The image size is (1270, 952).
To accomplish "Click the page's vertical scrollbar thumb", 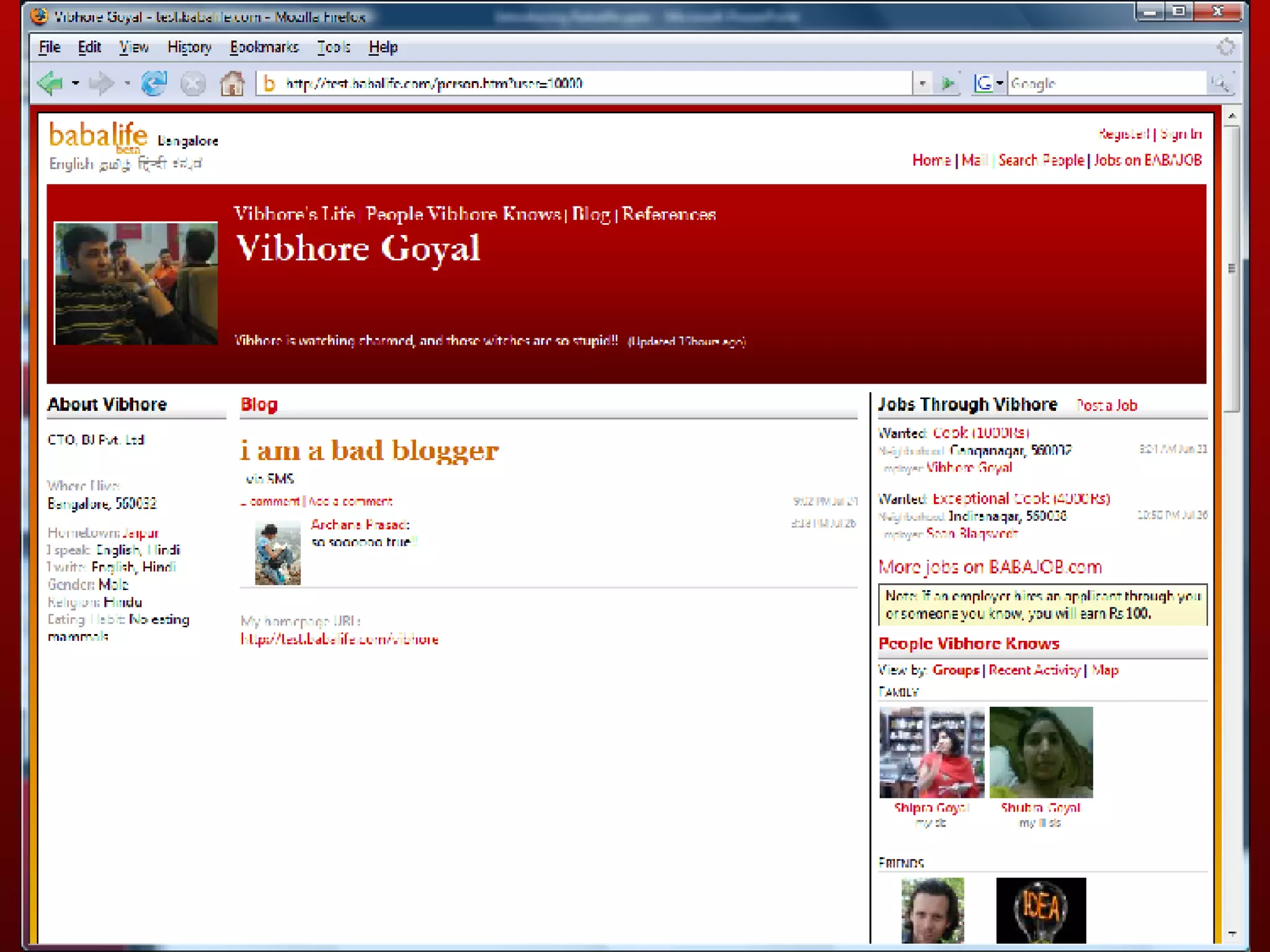I will tap(1232, 268).
